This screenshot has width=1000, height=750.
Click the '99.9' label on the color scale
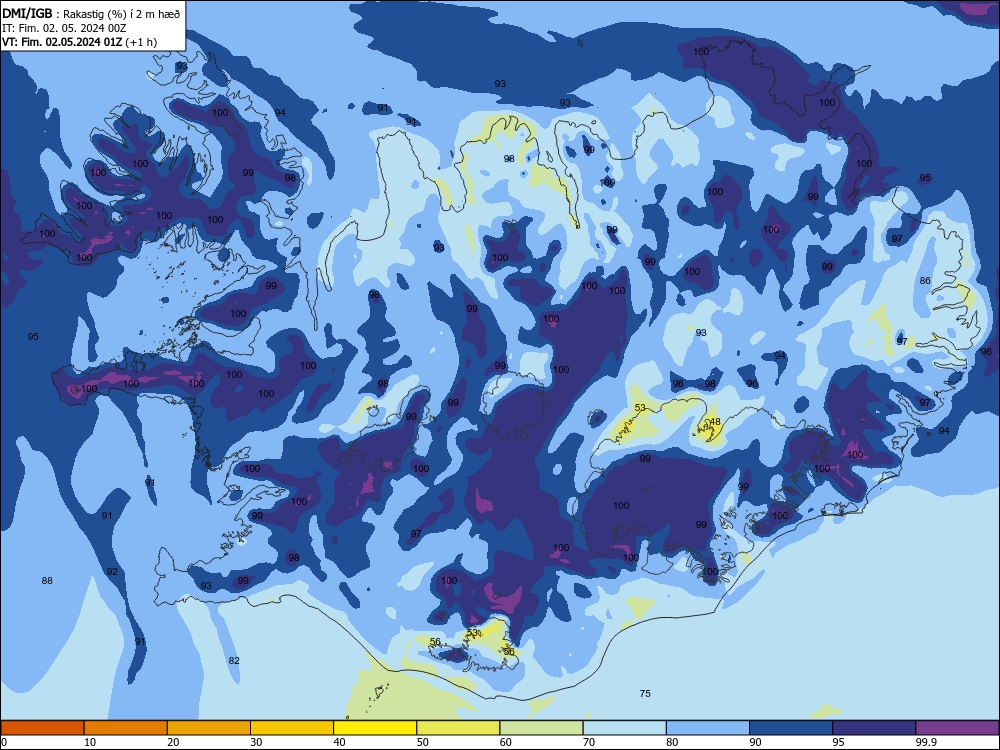point(925,742)
